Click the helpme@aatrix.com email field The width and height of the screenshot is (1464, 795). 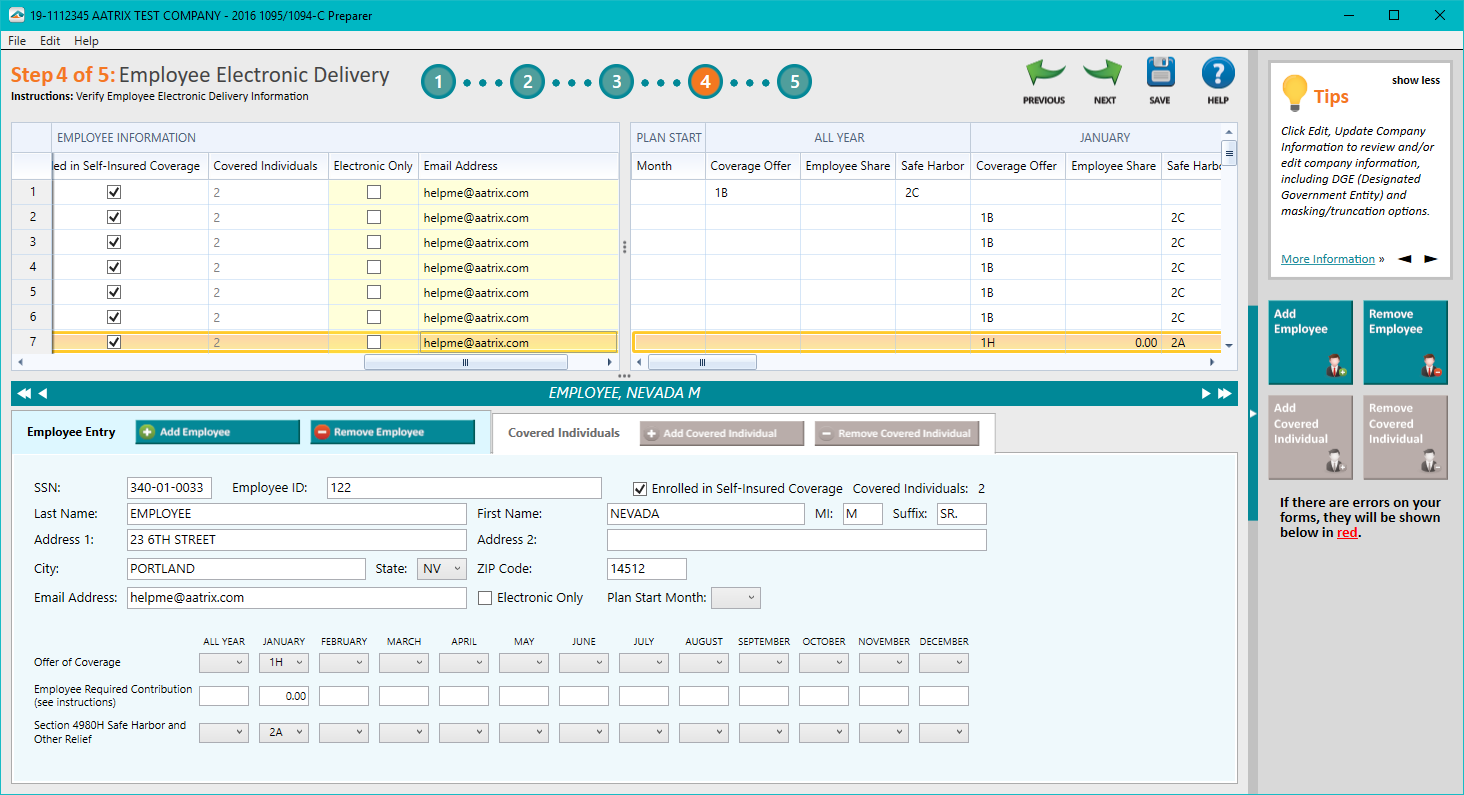[296, 597]
